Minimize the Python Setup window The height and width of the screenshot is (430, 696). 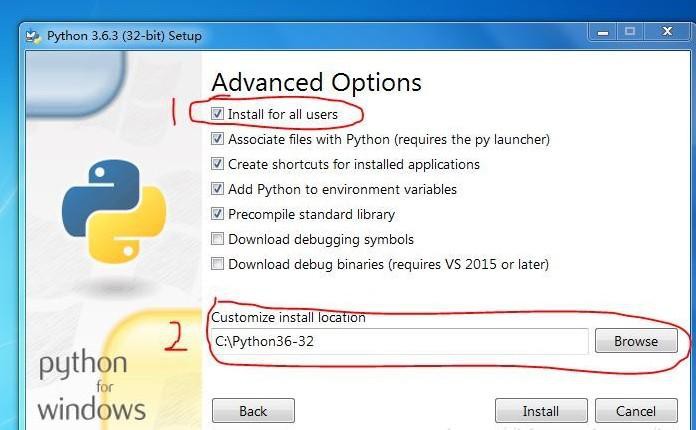(x=602, y=32)
